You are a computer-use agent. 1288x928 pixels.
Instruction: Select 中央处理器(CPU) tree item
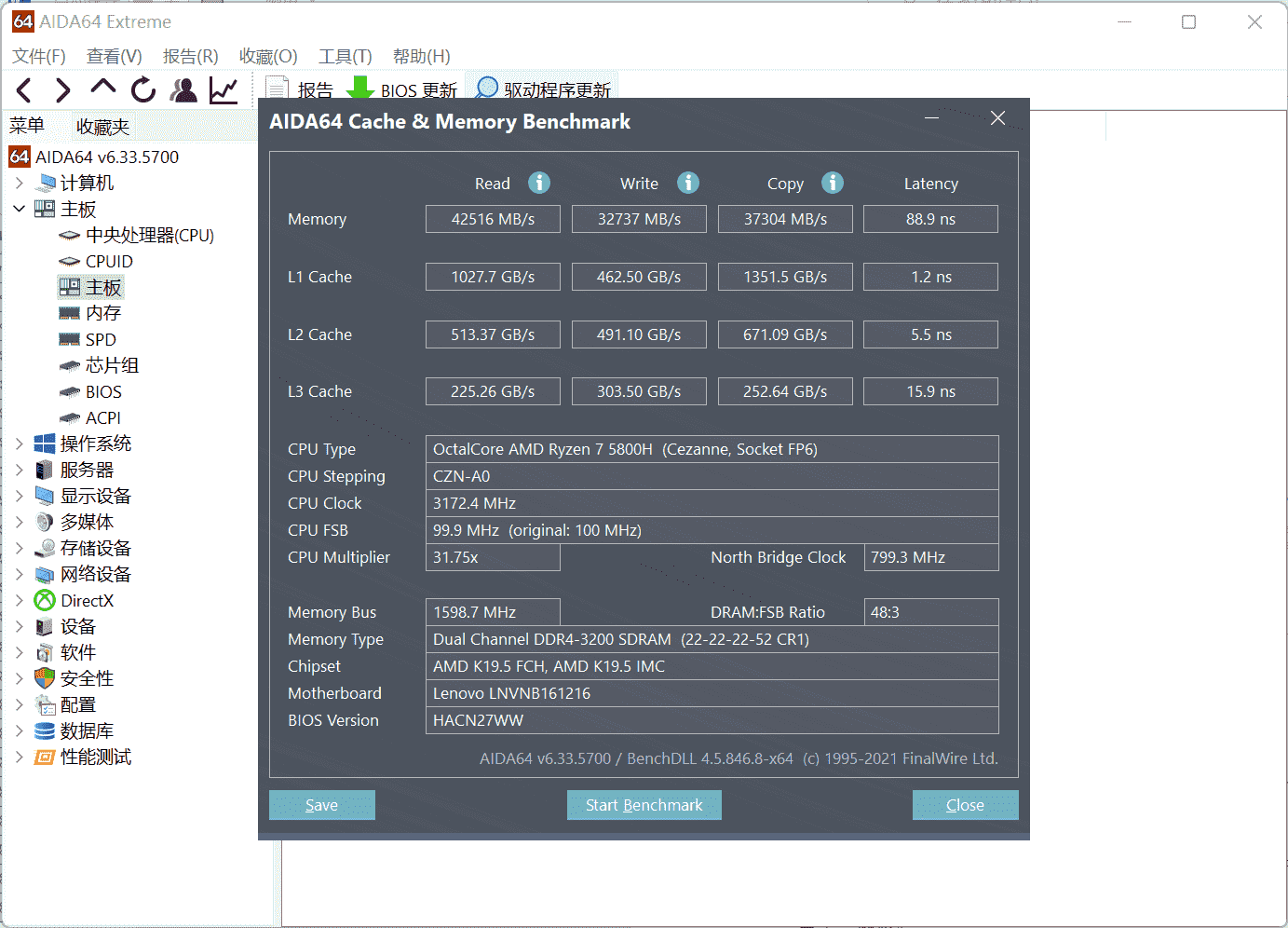[x=137, y=235]
